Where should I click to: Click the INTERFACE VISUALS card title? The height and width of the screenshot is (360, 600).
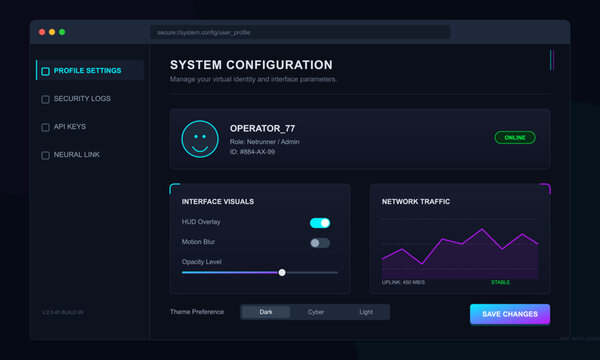tap(217, 202)
